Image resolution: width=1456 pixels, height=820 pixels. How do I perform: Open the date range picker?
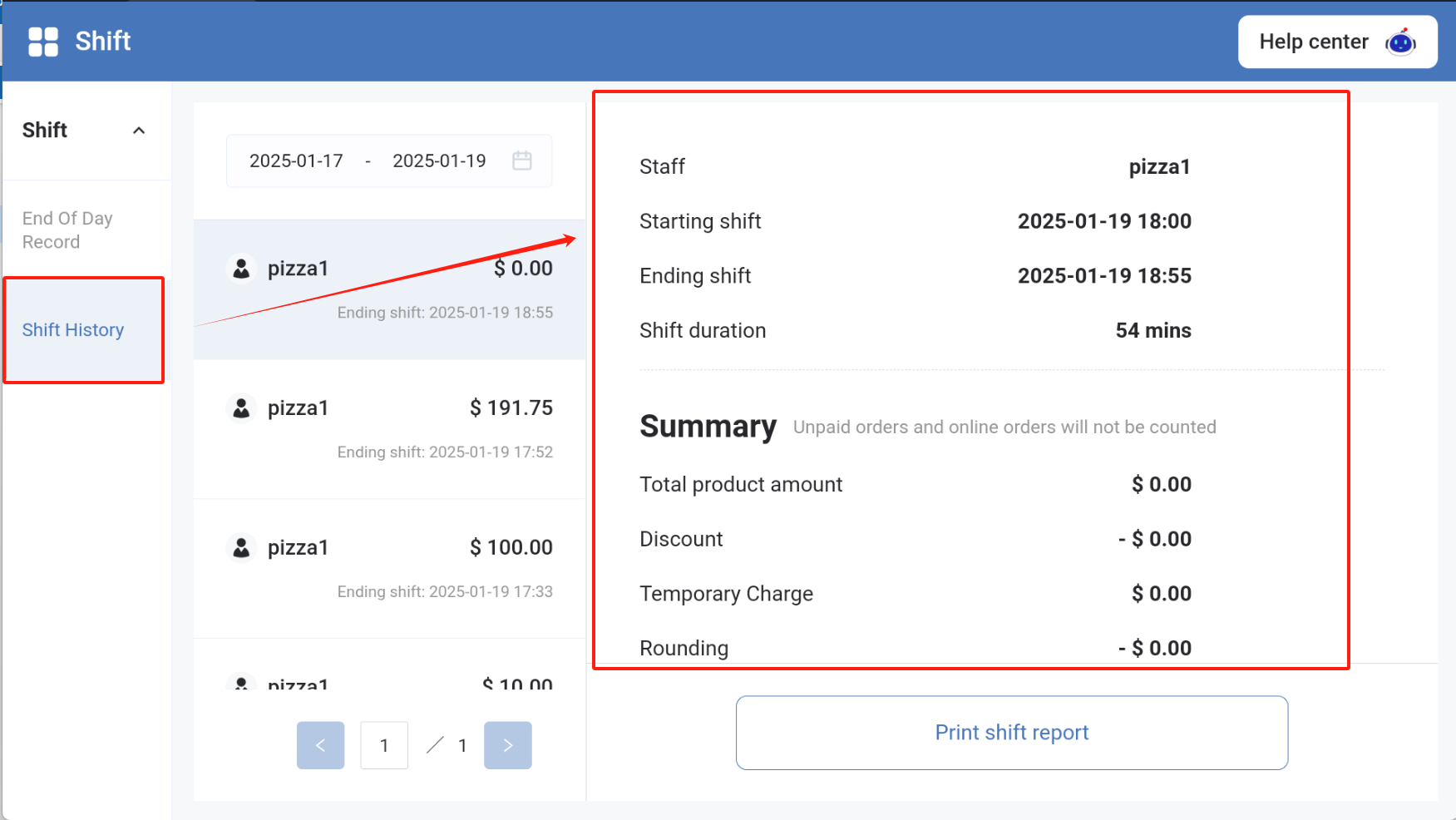pyautogui.click(x=388, y=161)
